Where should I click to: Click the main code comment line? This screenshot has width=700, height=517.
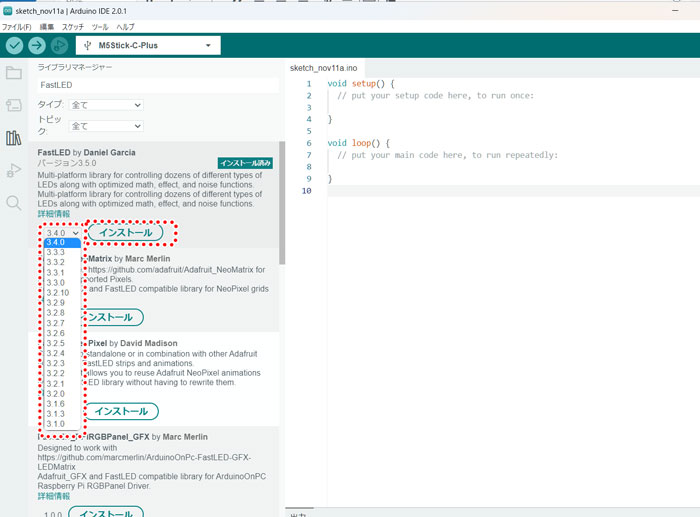pyautogui.click(x=447, y=155)
